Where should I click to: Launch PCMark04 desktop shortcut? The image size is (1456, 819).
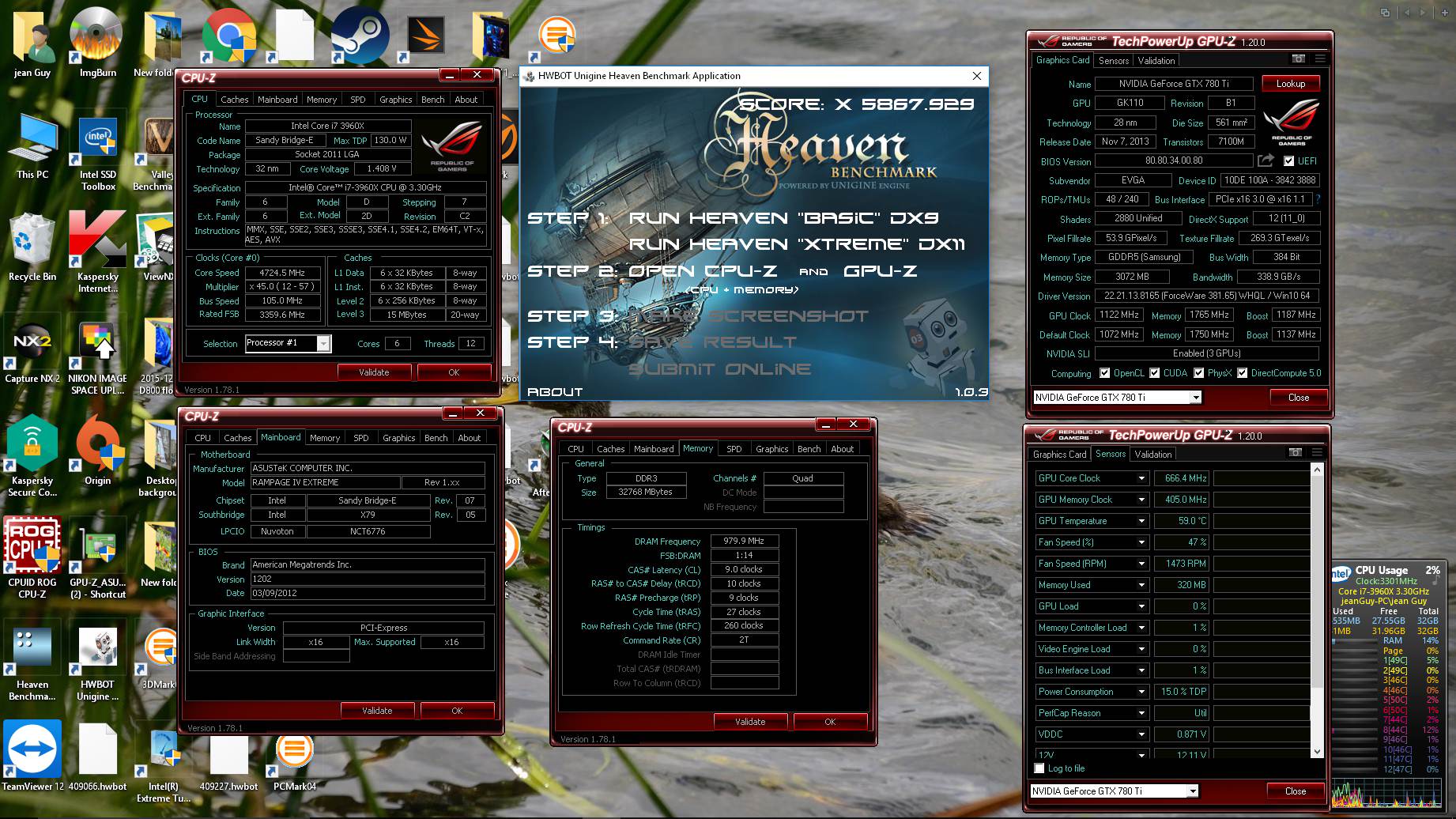(294, 760)
